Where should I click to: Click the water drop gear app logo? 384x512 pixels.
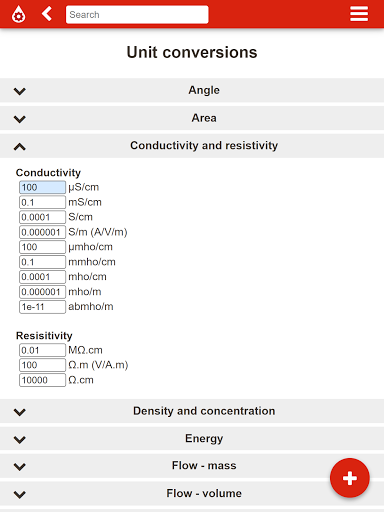(x=18, y=14)
